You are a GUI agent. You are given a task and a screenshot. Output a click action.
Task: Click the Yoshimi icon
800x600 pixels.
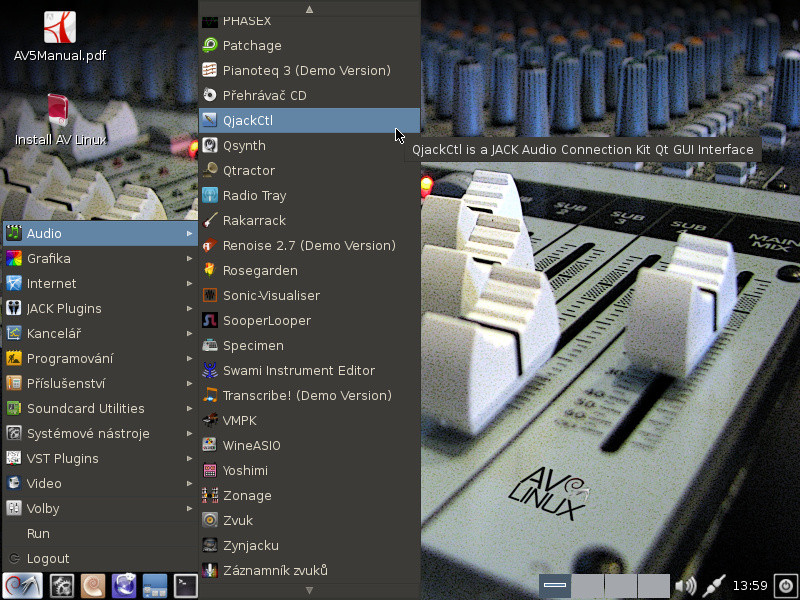click(210, 470)
